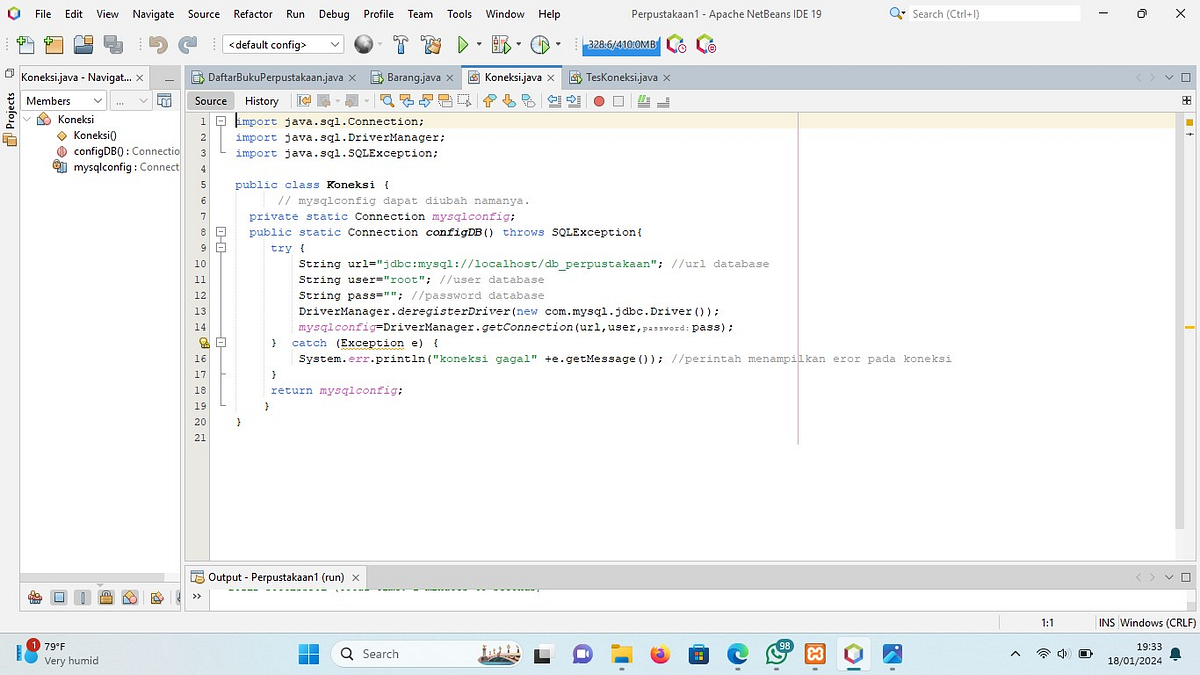
Task: Build the project with the hammer icon
Action: pyautogui.click(x=401, y=44)
